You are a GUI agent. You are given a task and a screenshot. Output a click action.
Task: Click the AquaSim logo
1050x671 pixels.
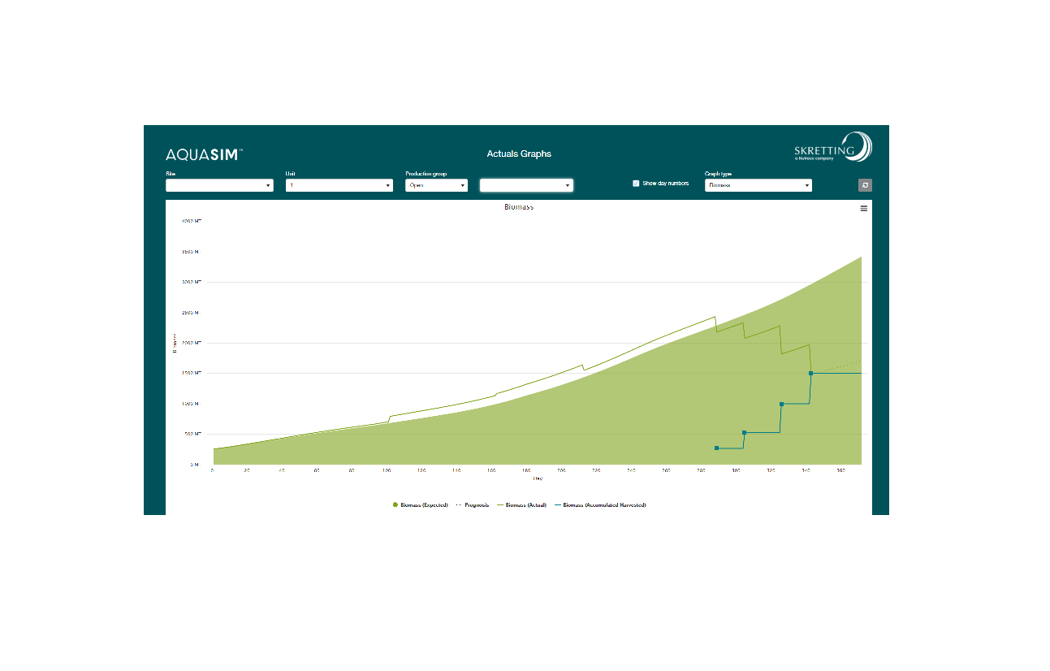[x=204, y=154]
